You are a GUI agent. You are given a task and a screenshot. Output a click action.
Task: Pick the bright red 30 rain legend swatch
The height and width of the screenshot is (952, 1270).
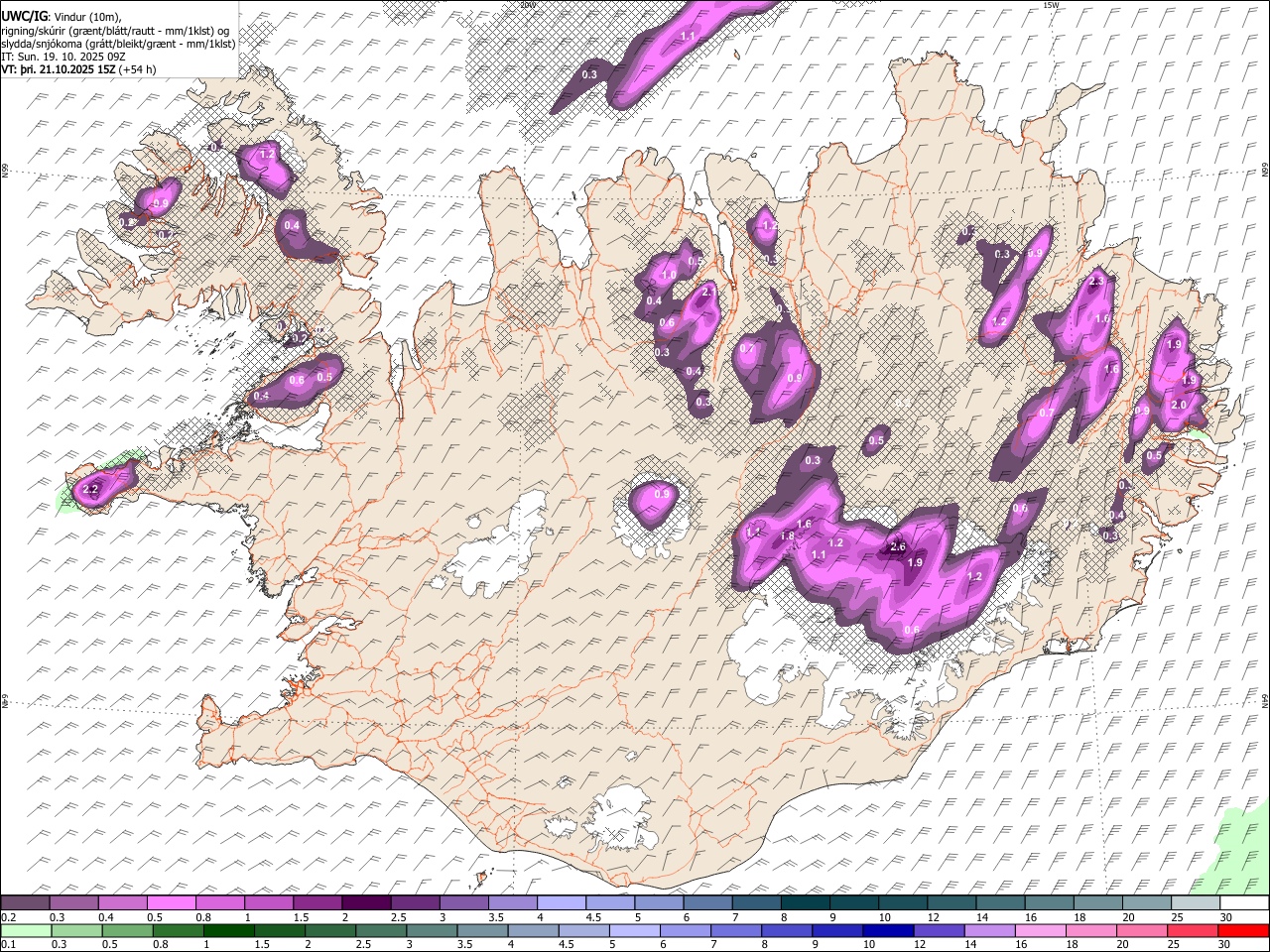point(1243,931)
